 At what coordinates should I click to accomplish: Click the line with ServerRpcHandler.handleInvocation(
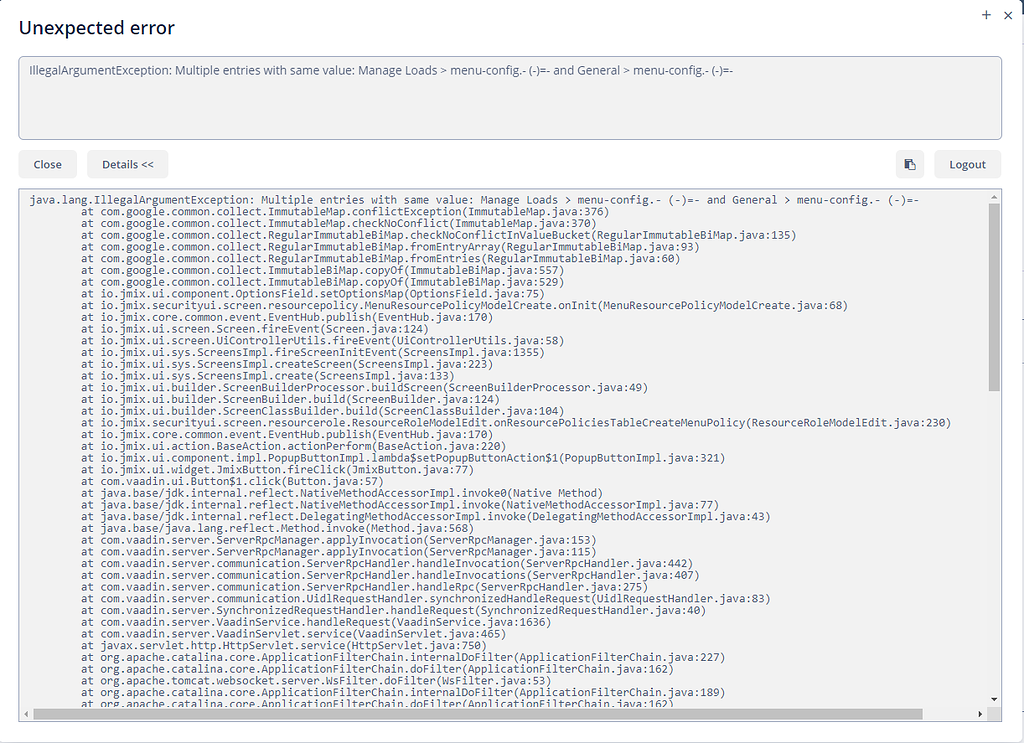point(387,564)
